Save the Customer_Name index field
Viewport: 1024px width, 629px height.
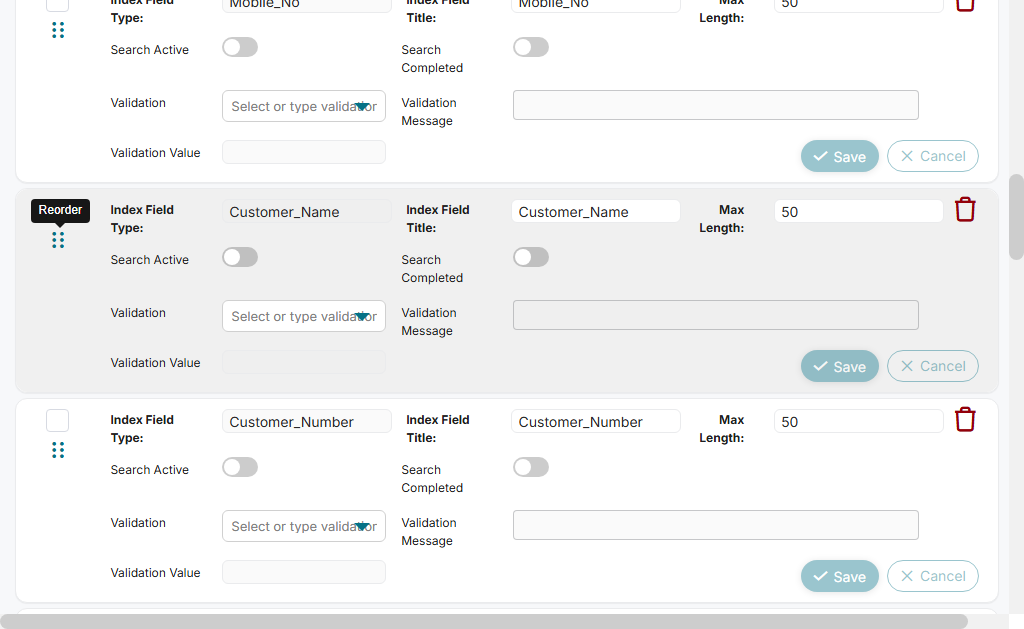click(x=839, y=366)
